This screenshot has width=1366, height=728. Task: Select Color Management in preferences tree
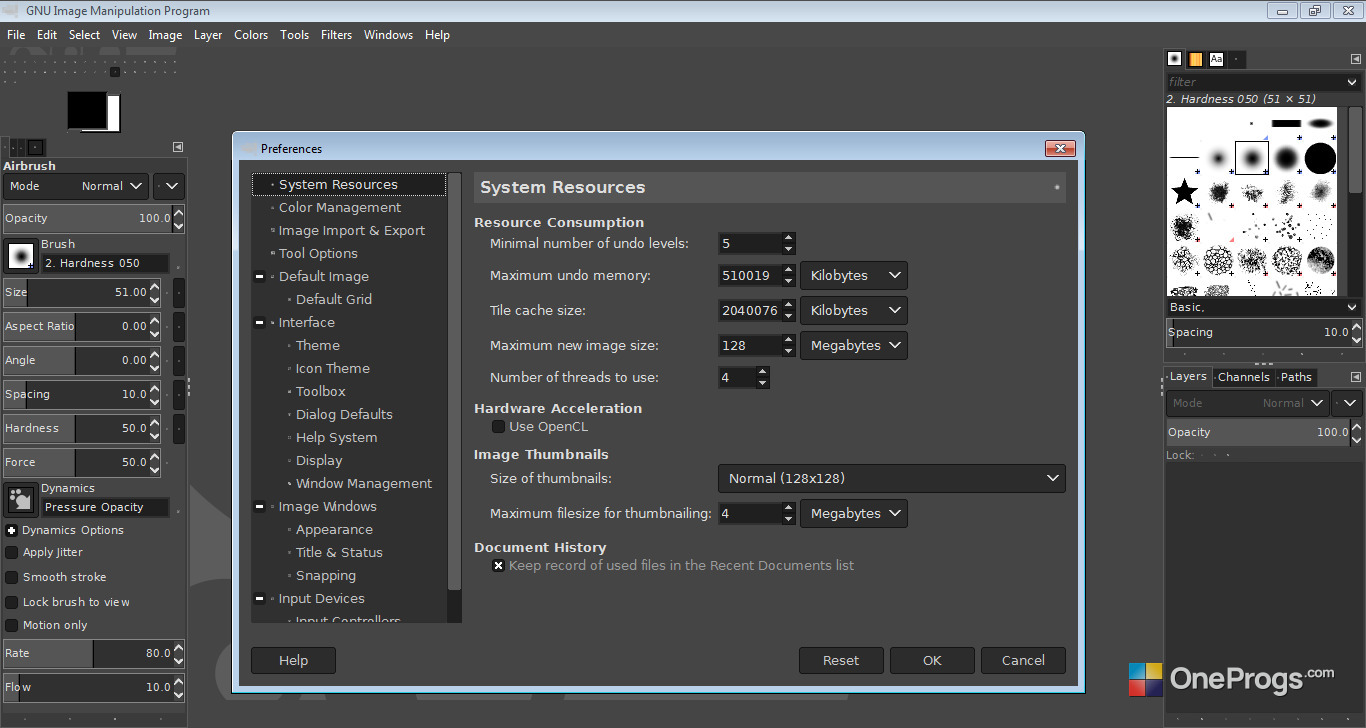coord(340,208)
